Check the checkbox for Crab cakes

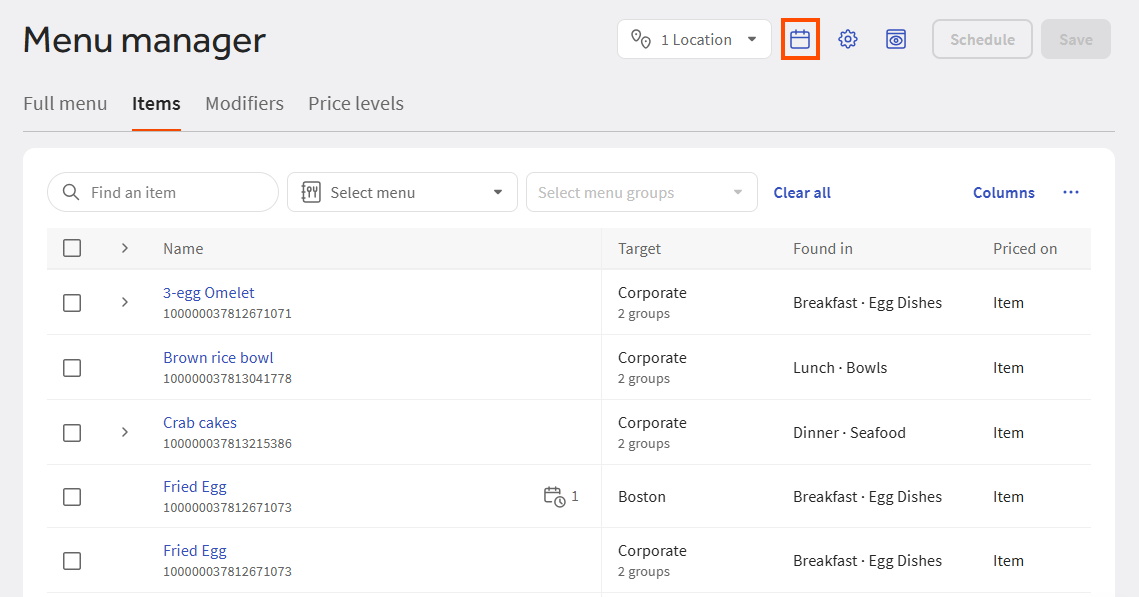pyautogui.click(x=71, y=432)
